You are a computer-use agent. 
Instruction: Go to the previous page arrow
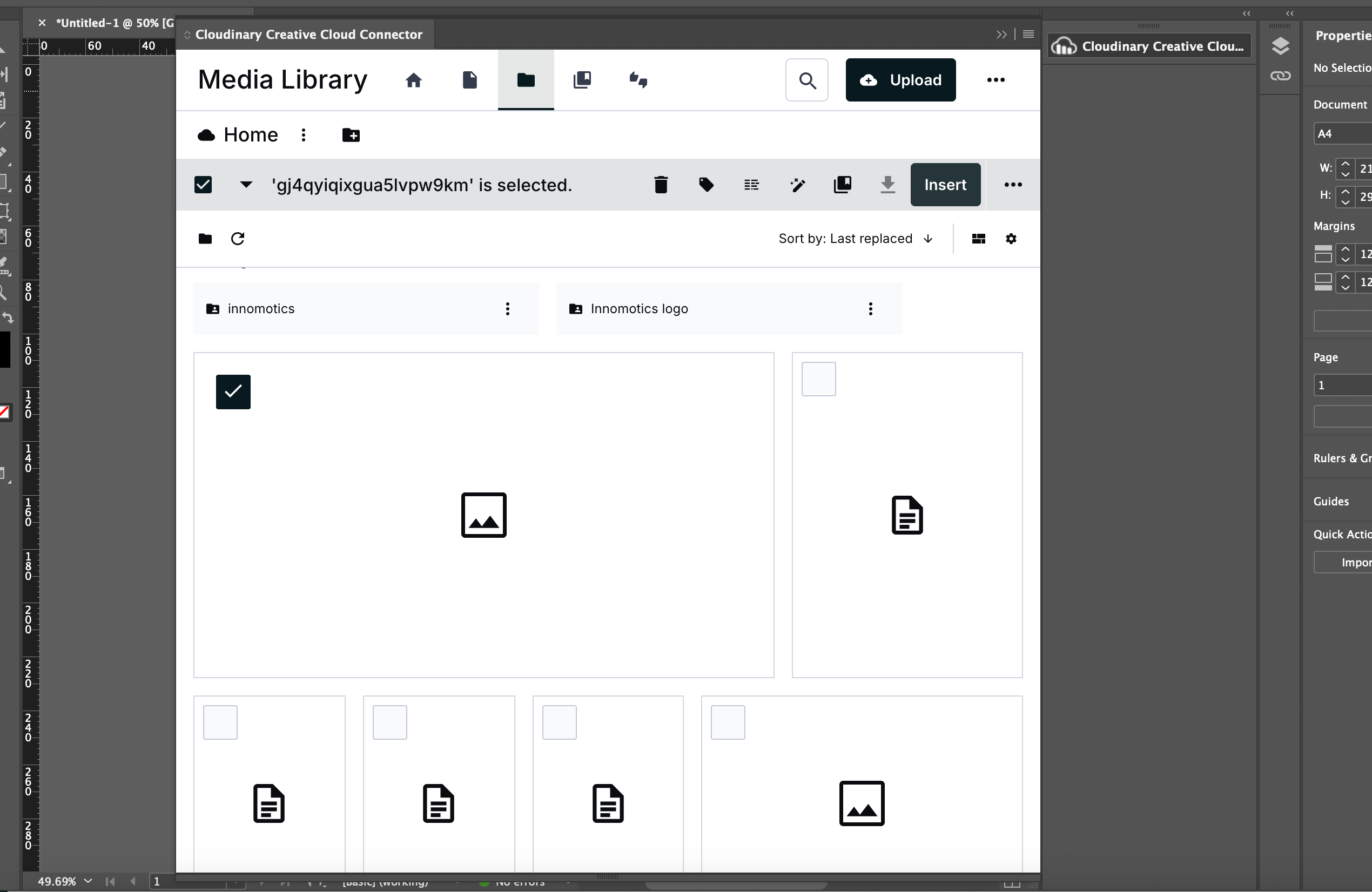point(133,881)
